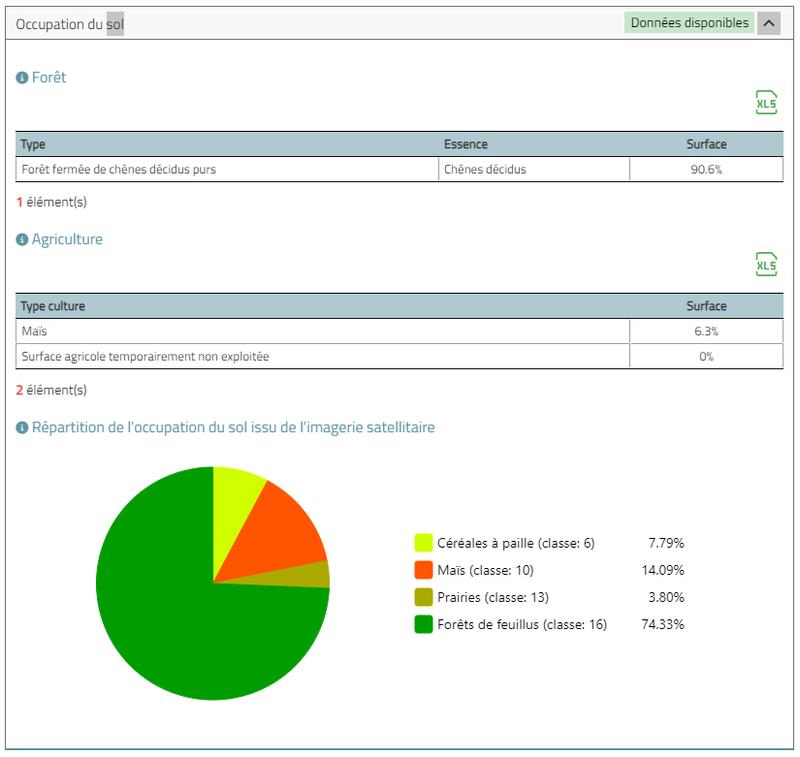
Task: Click the Forêts de feuillus legend swatch
Action: click(424, 624)
